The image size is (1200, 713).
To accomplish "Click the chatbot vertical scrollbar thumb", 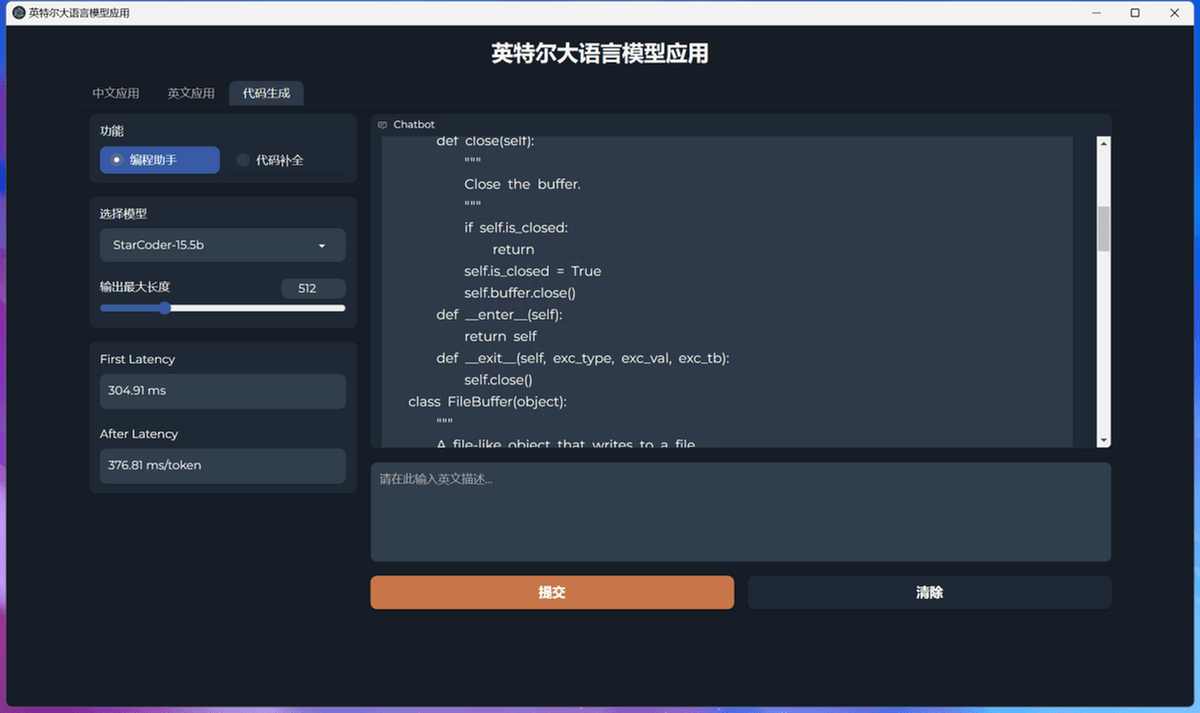I will click(x=1104, y=229).
